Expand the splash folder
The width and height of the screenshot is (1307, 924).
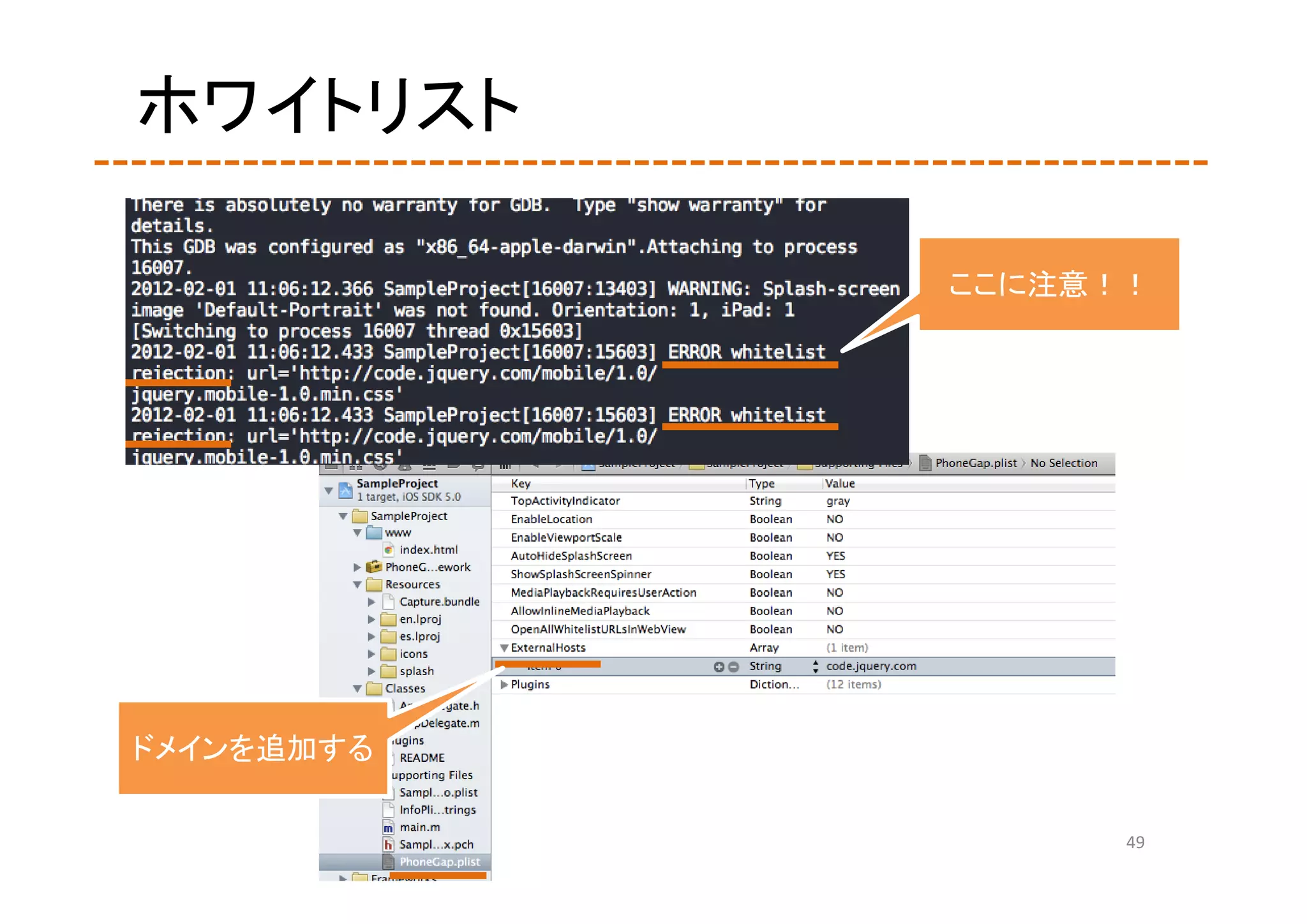[371, 671]
